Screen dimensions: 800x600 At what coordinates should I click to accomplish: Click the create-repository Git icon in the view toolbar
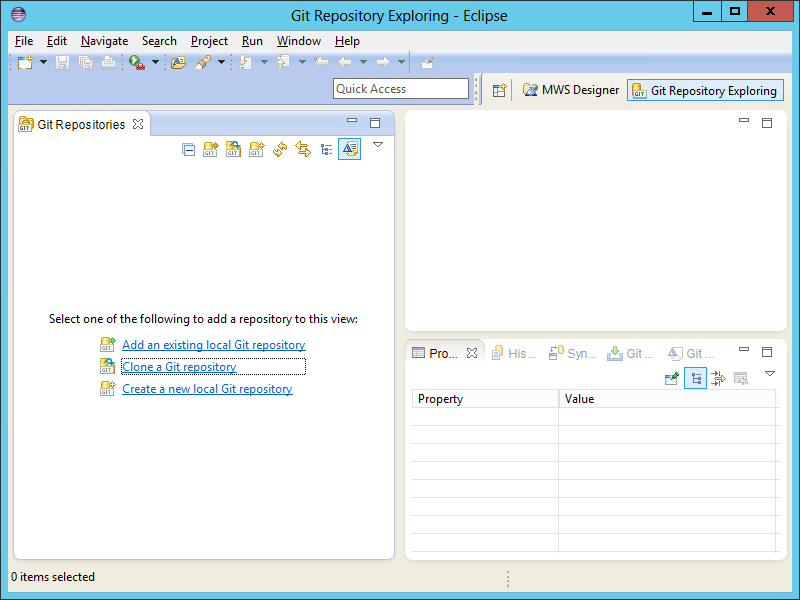click(x=256, y=150)
